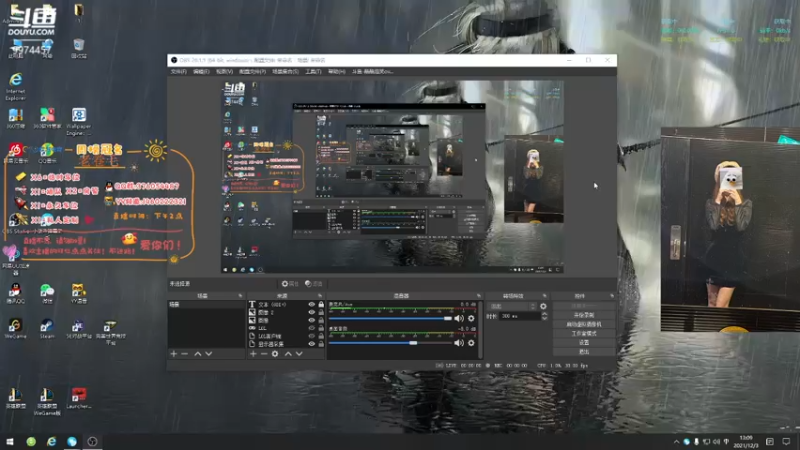Open source properties gear in Sources panel
This screenshot has width=800, height=450.
[275, 354]
